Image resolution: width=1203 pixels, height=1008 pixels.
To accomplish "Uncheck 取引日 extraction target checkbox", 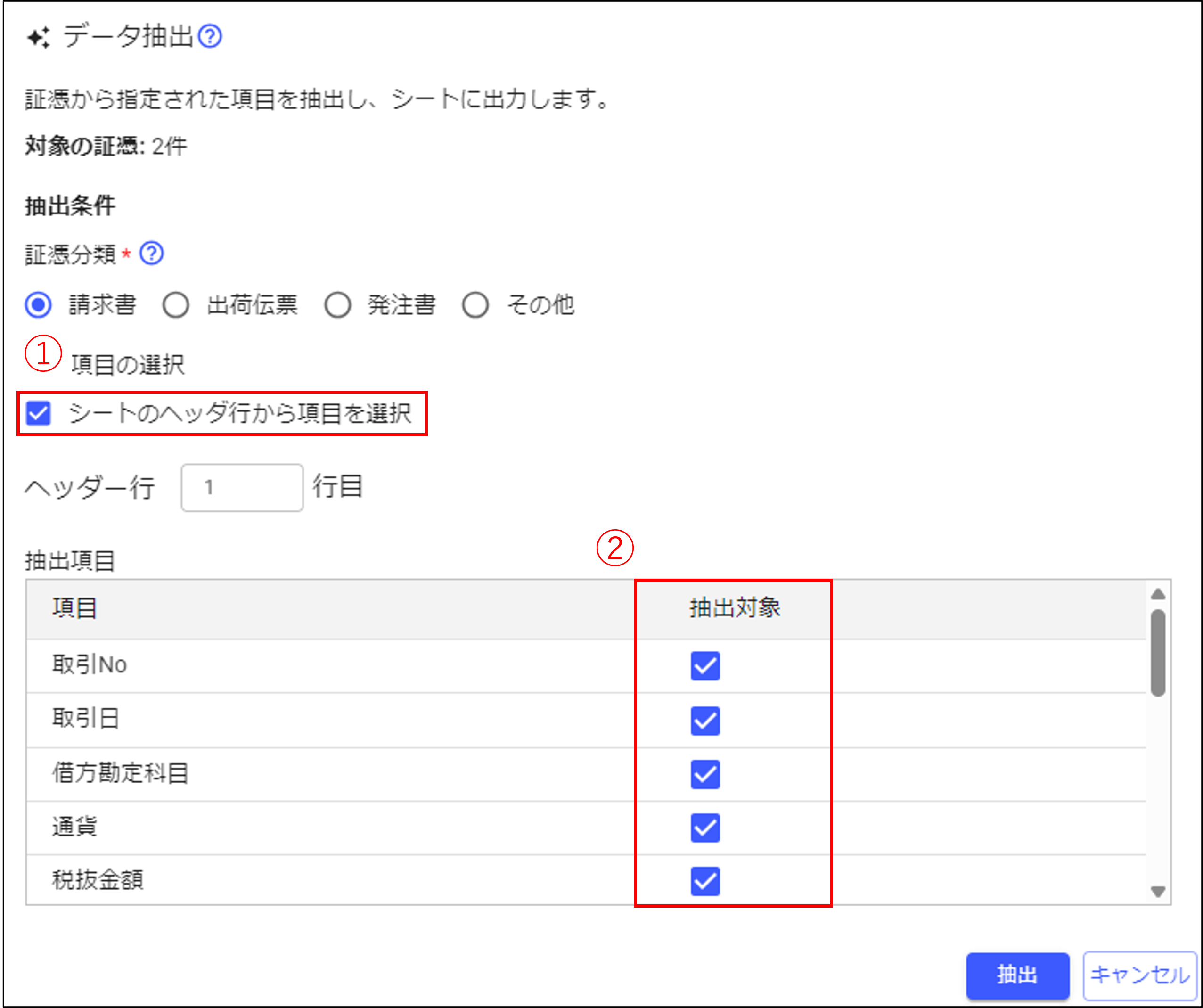I will 704,721.
